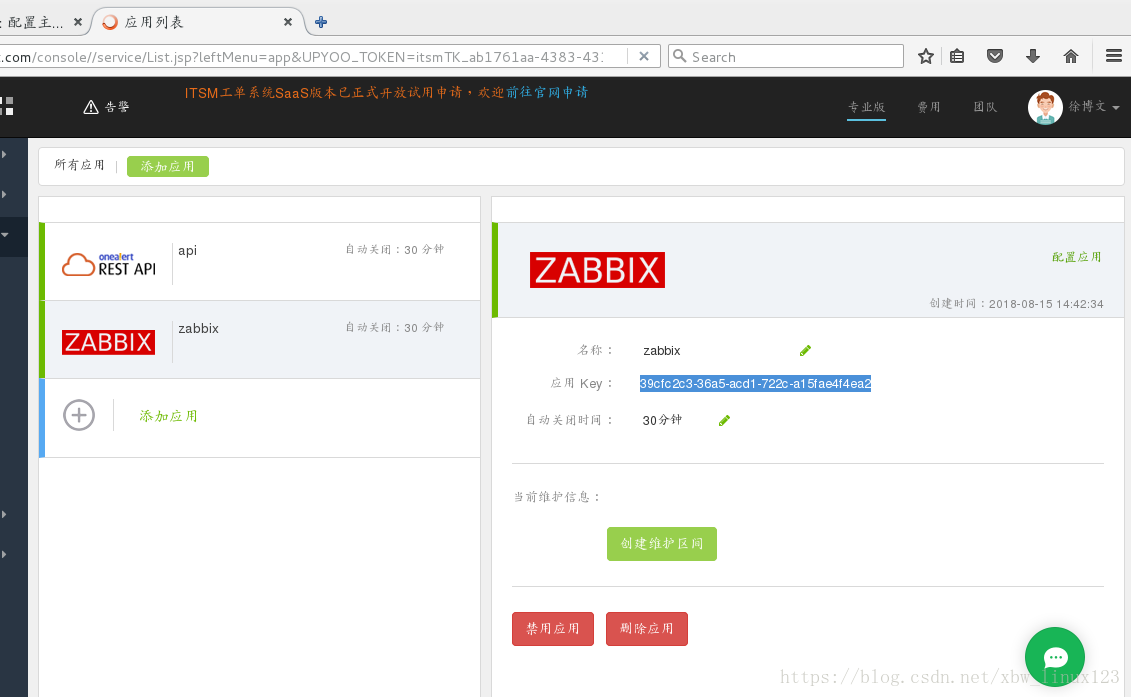Bookmark this page with star icon
1131x697 pixels.
pyautogui.click(x=925, y=56)
